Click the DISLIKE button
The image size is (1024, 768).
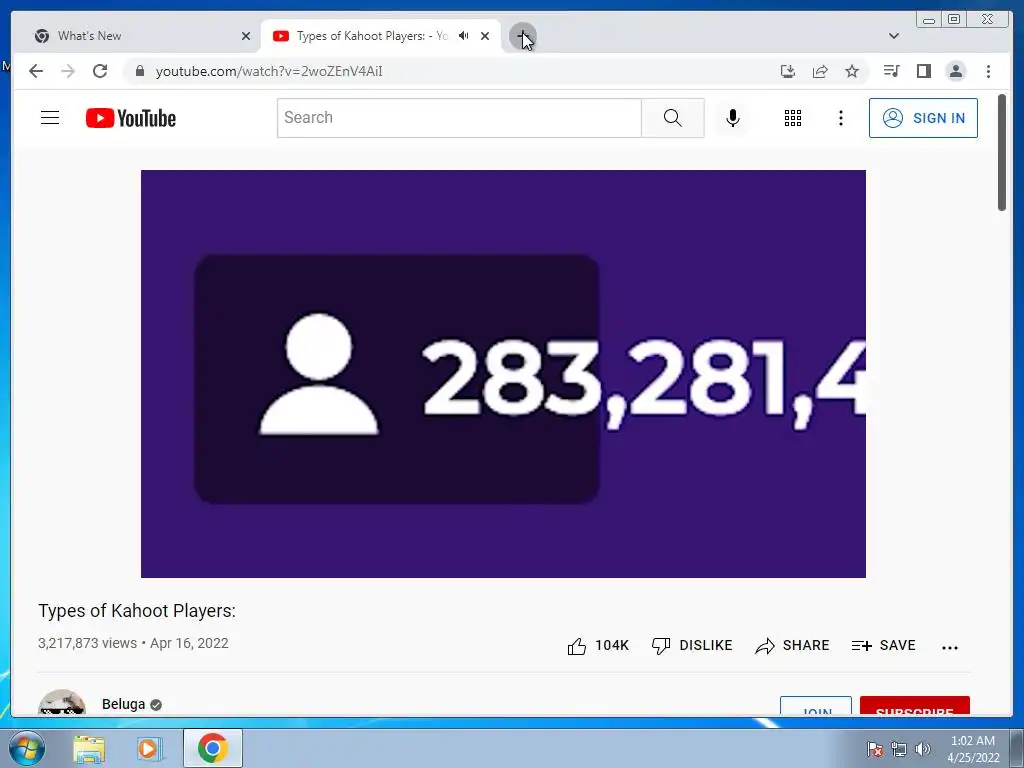pyautogui.click(x=692, y=646)
